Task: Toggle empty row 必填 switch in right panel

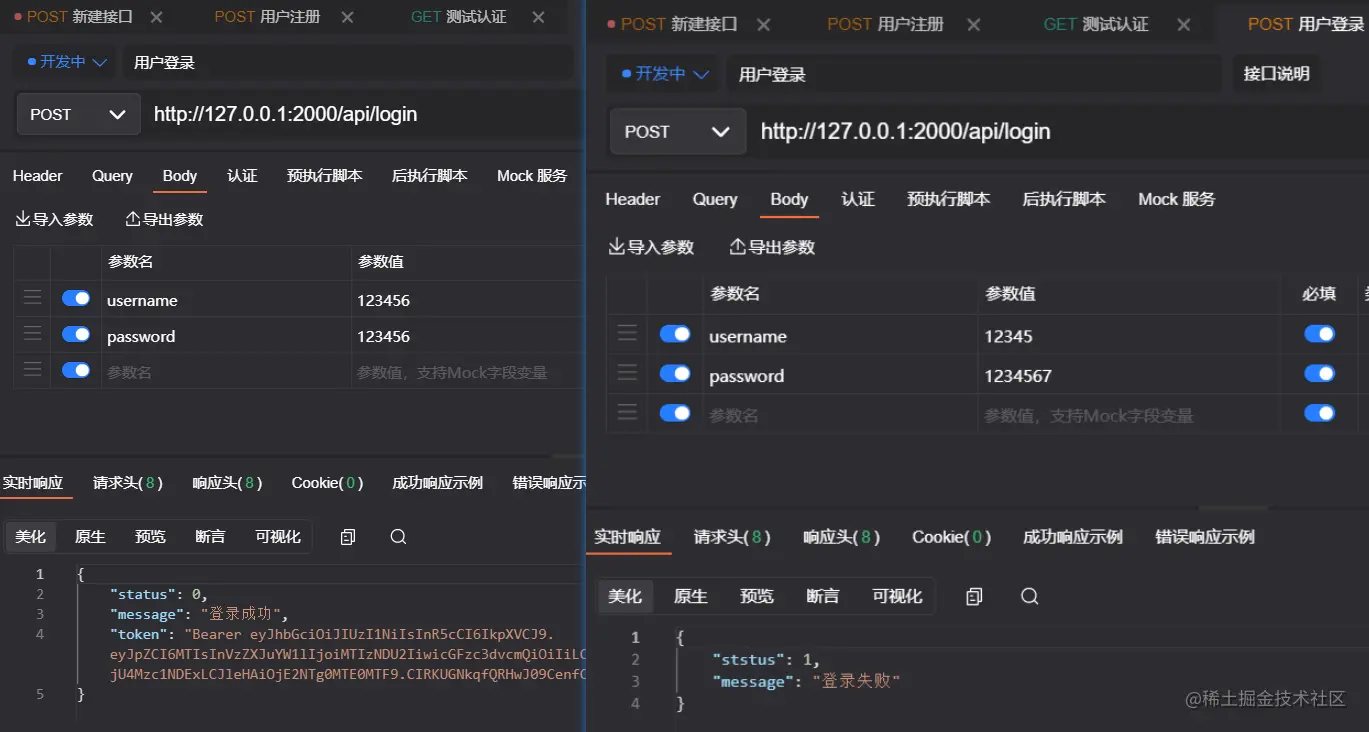Action: click(x=1319, y=412)
